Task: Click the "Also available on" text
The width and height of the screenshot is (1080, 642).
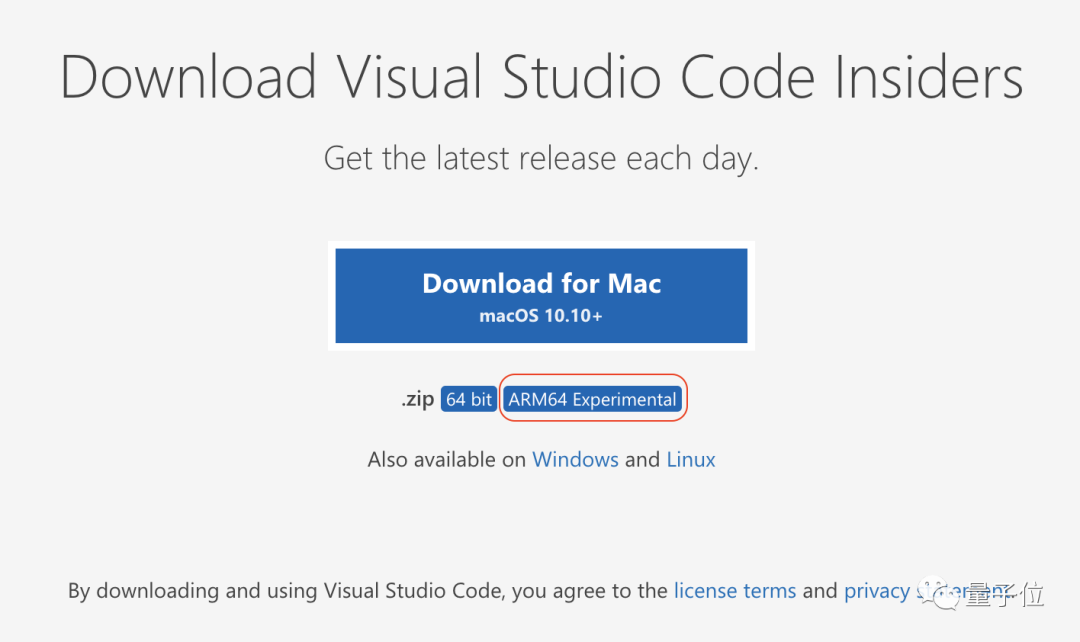Action: coord(447,460)
